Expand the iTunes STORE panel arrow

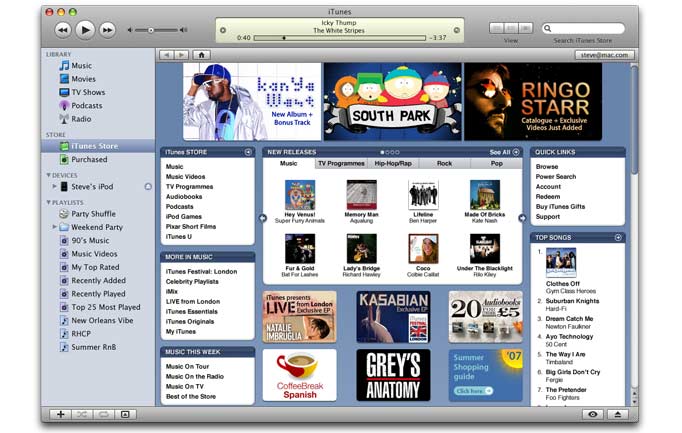click(x=248, y=152)
